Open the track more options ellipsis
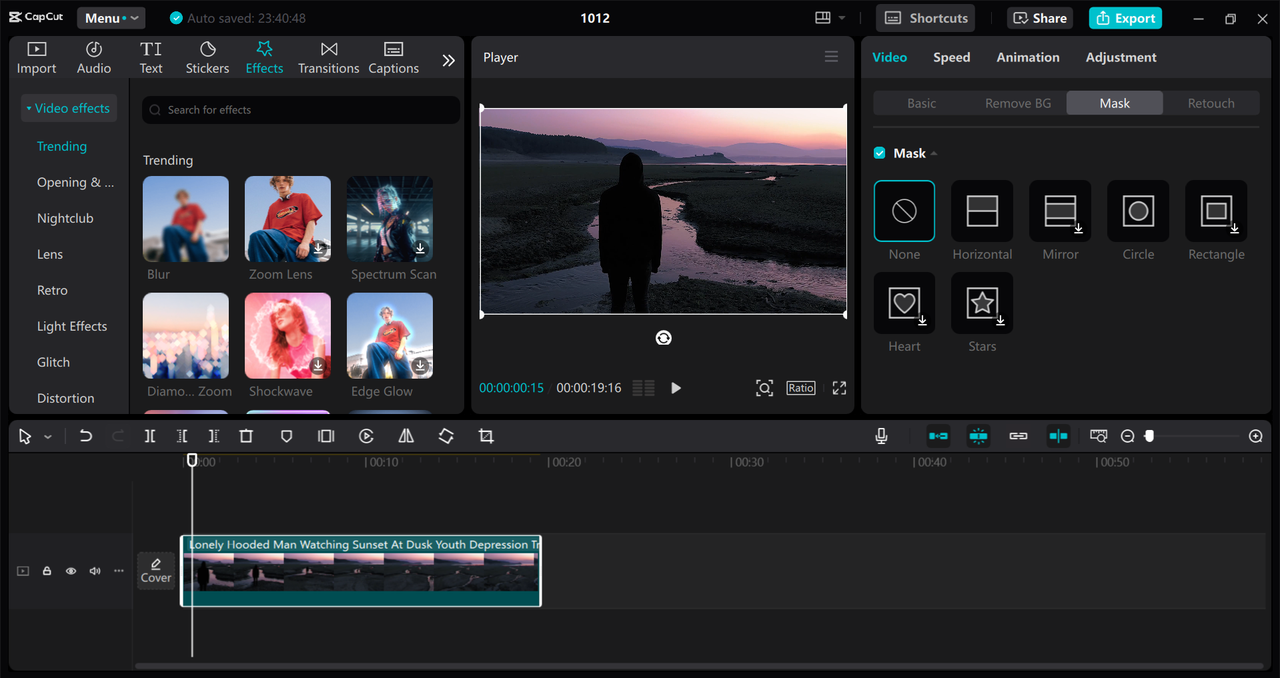Image resolution: width=1280 pixels, height=678 pixels. click(119, 571)
